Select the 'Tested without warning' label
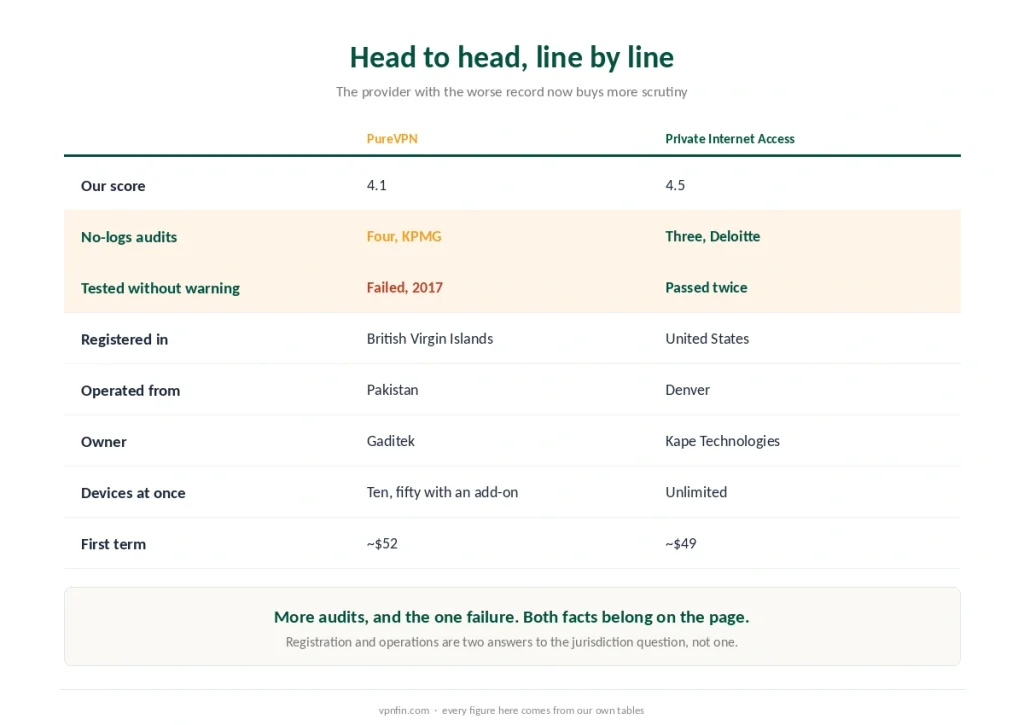1024x725 pixels. 160,288
